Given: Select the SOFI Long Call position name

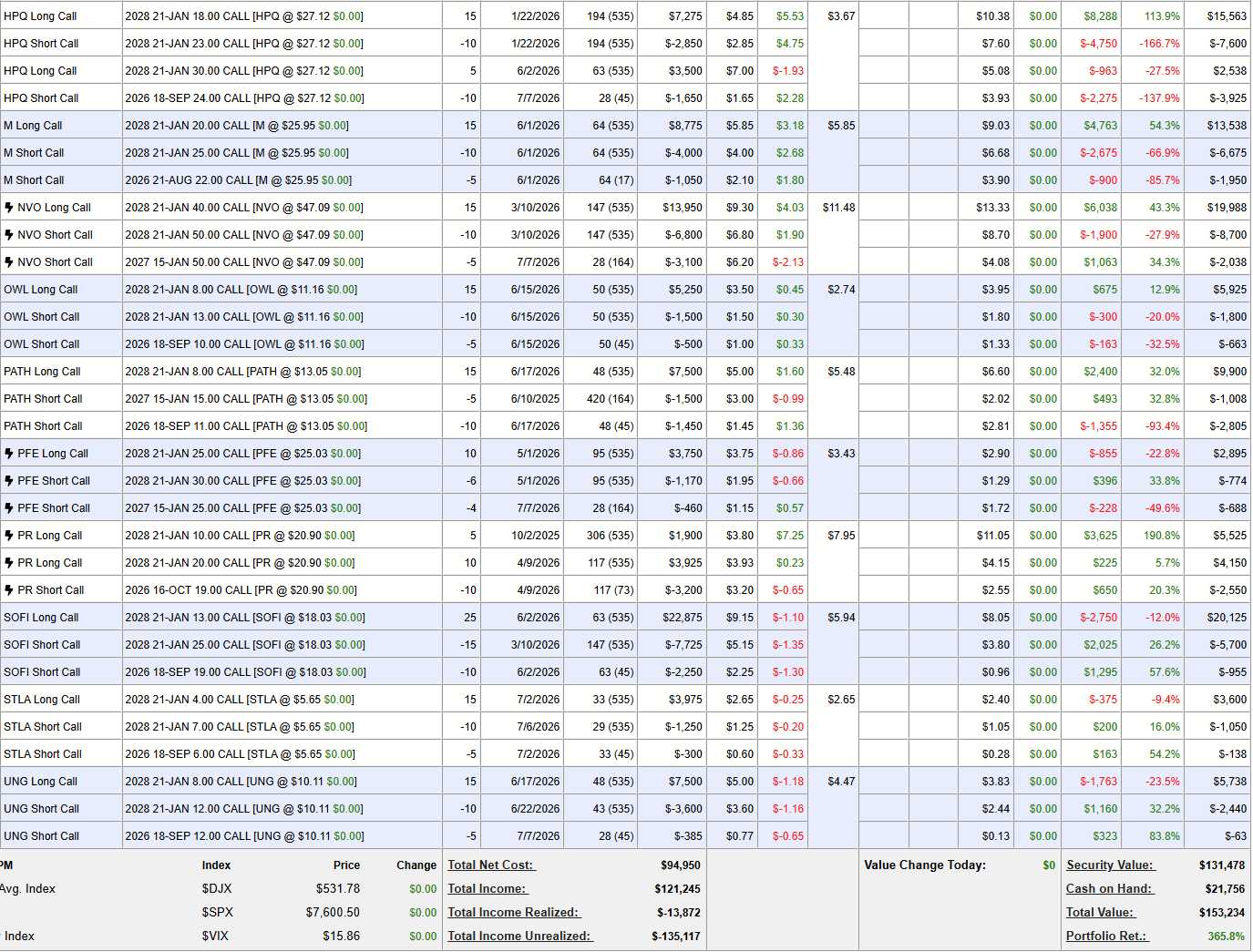Looking at the screenshot, I should 41,618.
